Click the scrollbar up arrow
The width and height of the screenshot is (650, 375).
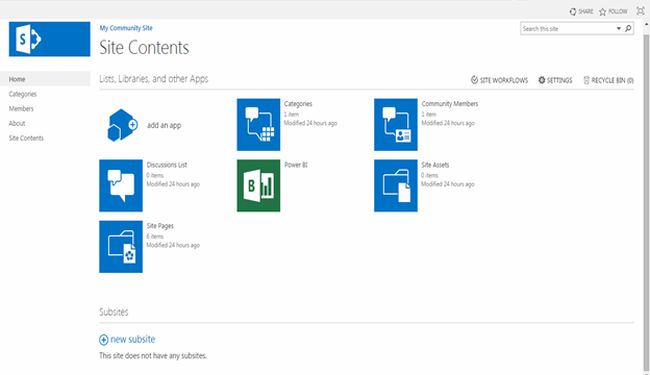pyautogui.click(x=646, y=24)
